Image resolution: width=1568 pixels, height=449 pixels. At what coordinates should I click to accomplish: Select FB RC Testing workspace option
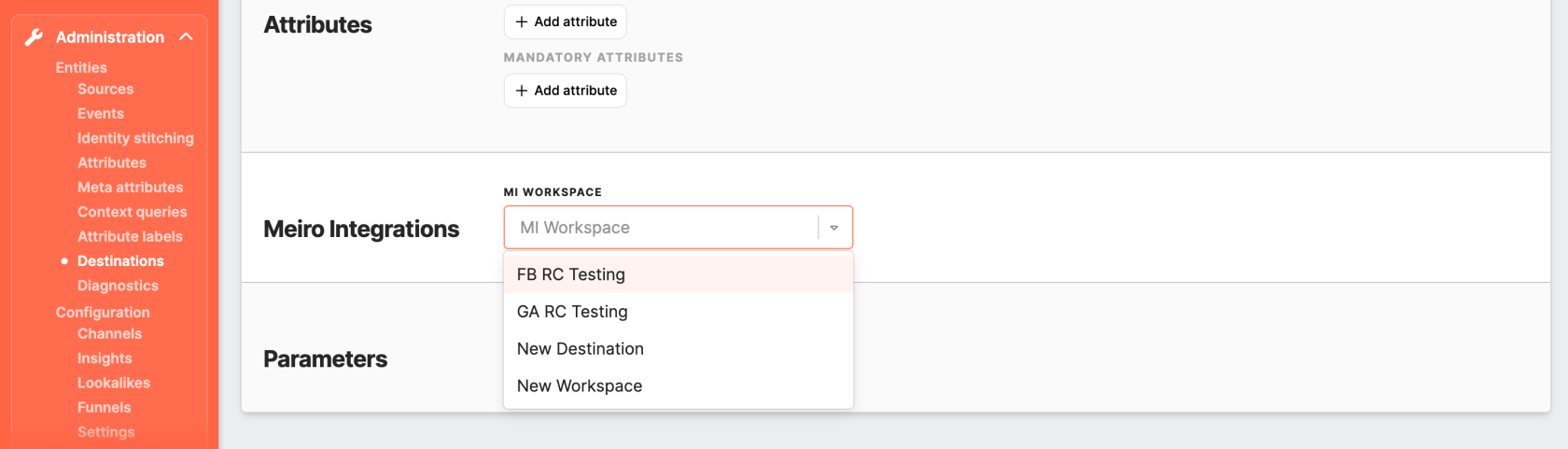(x=571, y=274)
